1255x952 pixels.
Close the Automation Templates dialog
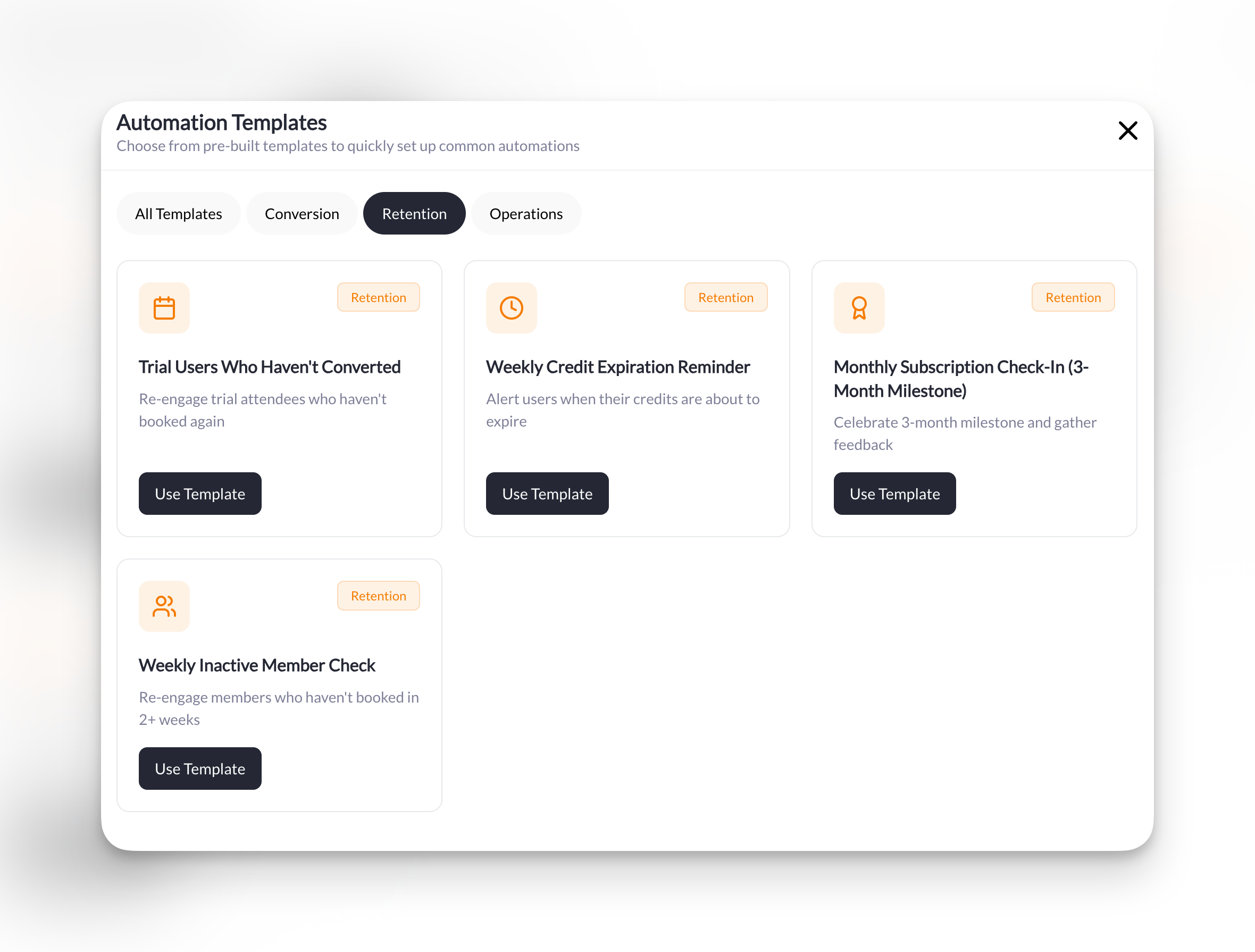click(1128, 130)
